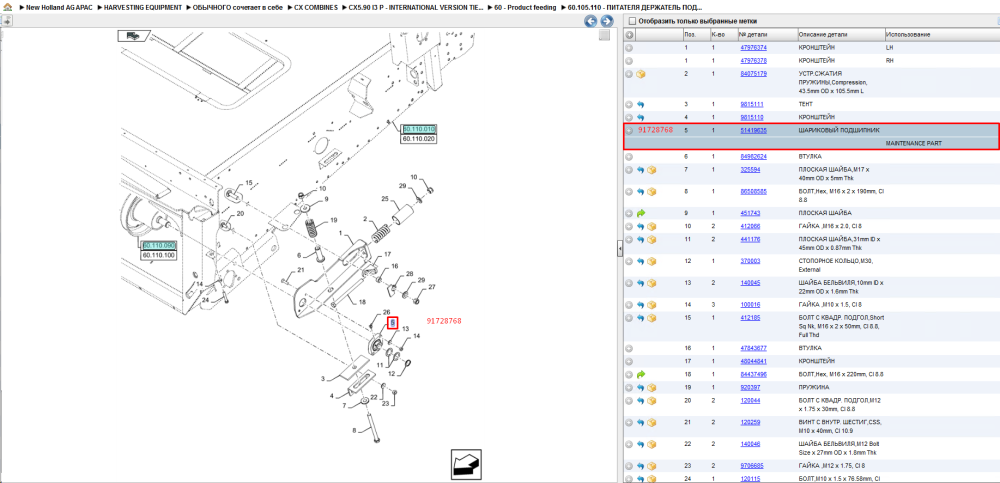Screen dimensions: 1000x483
Task: Select callout number 25 on the diagram
Action: tap(385, 199)
